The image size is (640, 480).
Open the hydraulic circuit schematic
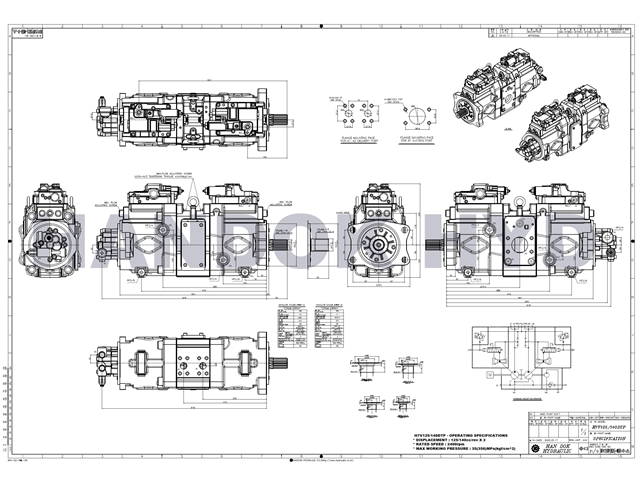[520, 360]
